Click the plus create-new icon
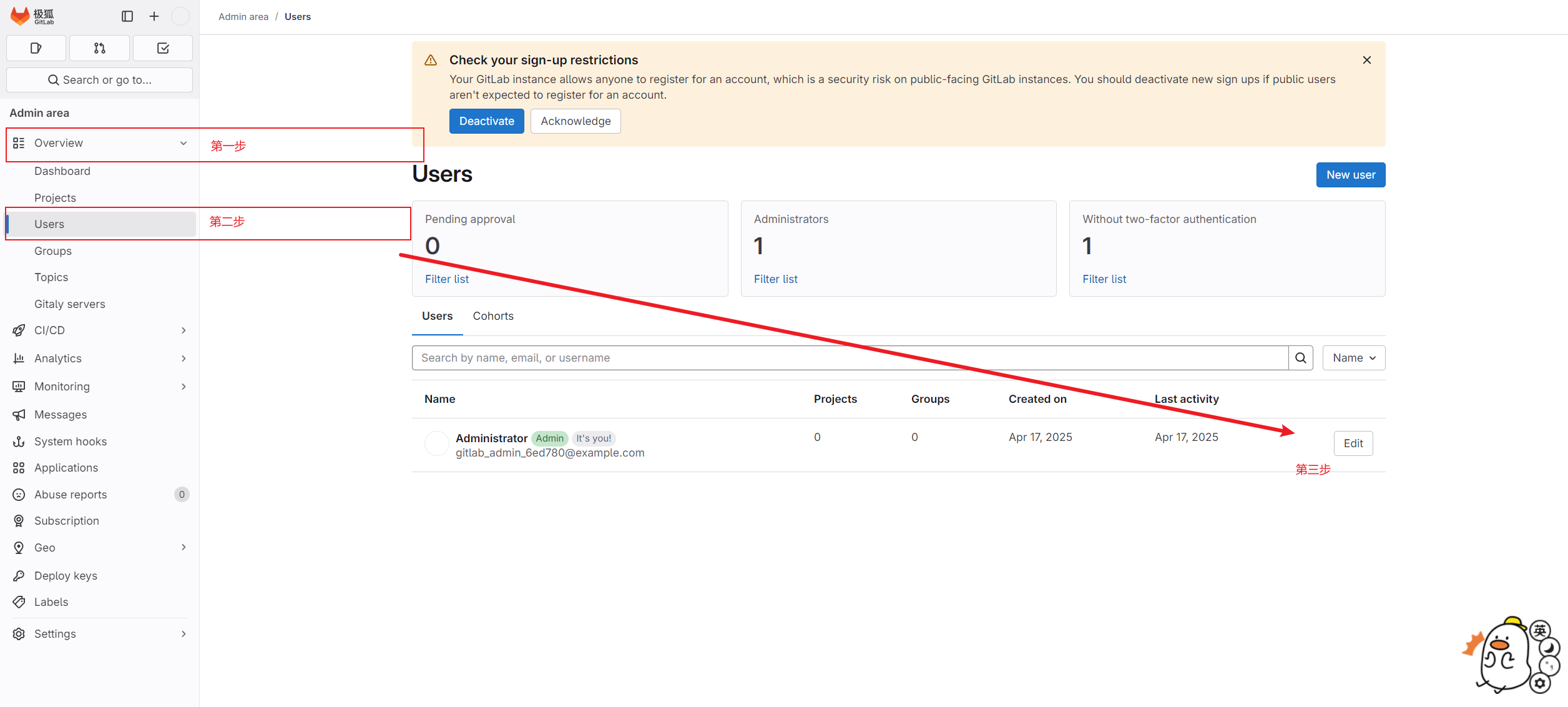 154,16
